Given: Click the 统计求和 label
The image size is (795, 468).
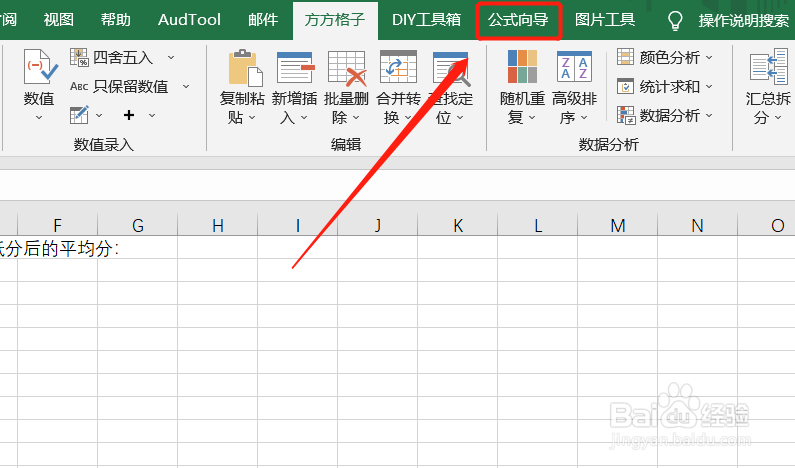Looking at the screenshot, I should [670, 87].
